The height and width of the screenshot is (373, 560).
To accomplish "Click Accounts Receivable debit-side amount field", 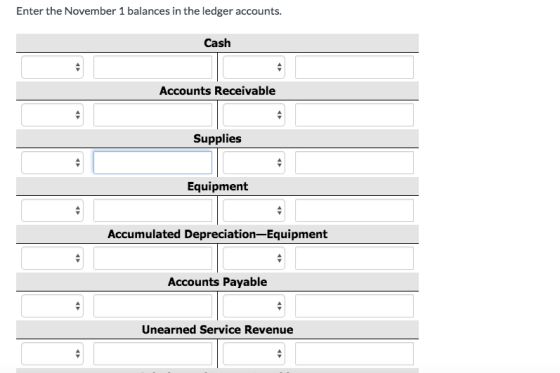I will [152, 115].
